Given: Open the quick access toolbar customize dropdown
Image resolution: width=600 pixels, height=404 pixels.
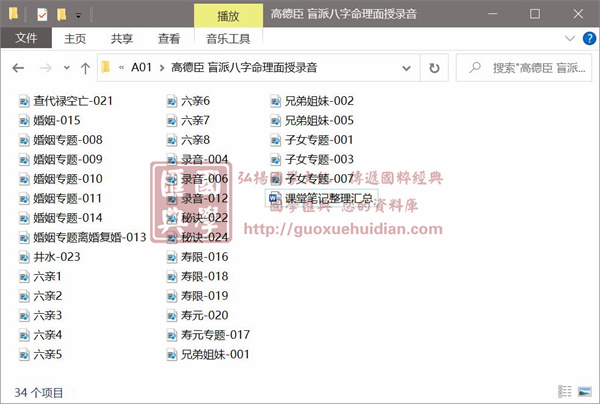Looking at the screenshot, I should (x=78, y=16).
